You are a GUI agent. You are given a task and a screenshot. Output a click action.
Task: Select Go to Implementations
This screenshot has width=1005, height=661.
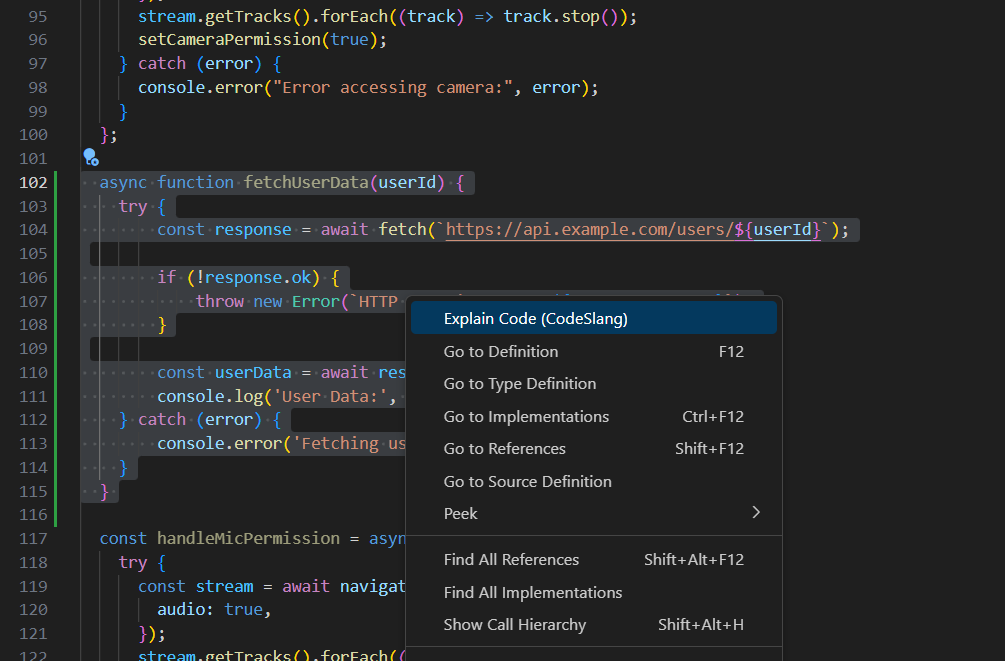click(594, 416)
